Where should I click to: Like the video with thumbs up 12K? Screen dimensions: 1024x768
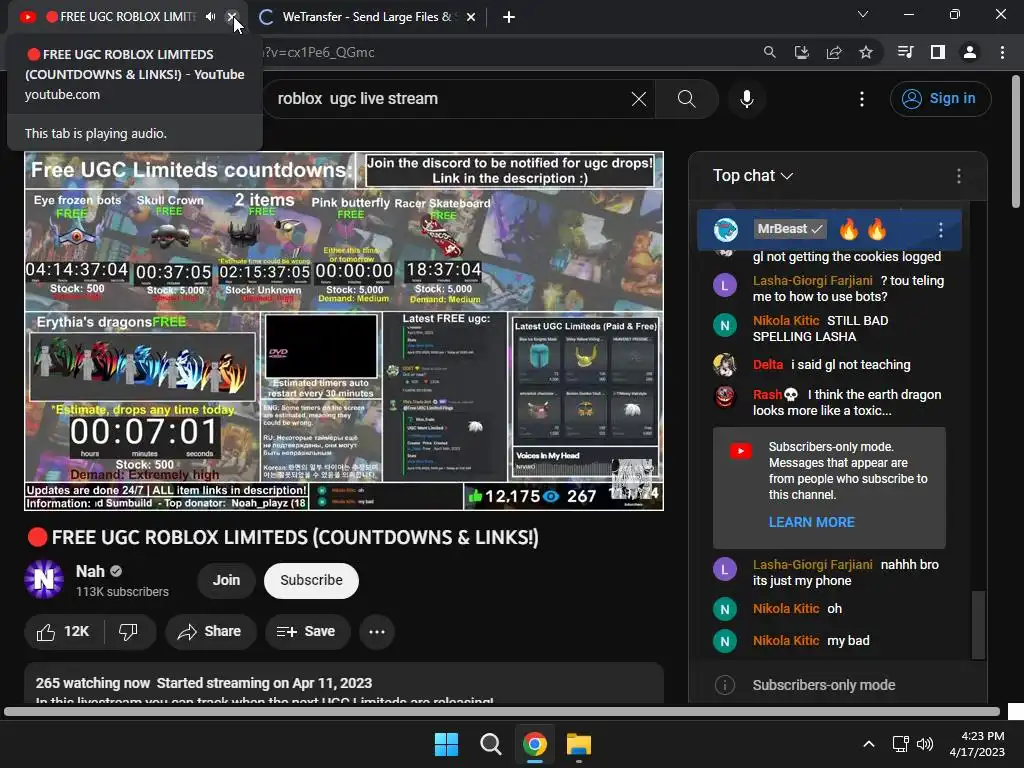pos(63,632)
